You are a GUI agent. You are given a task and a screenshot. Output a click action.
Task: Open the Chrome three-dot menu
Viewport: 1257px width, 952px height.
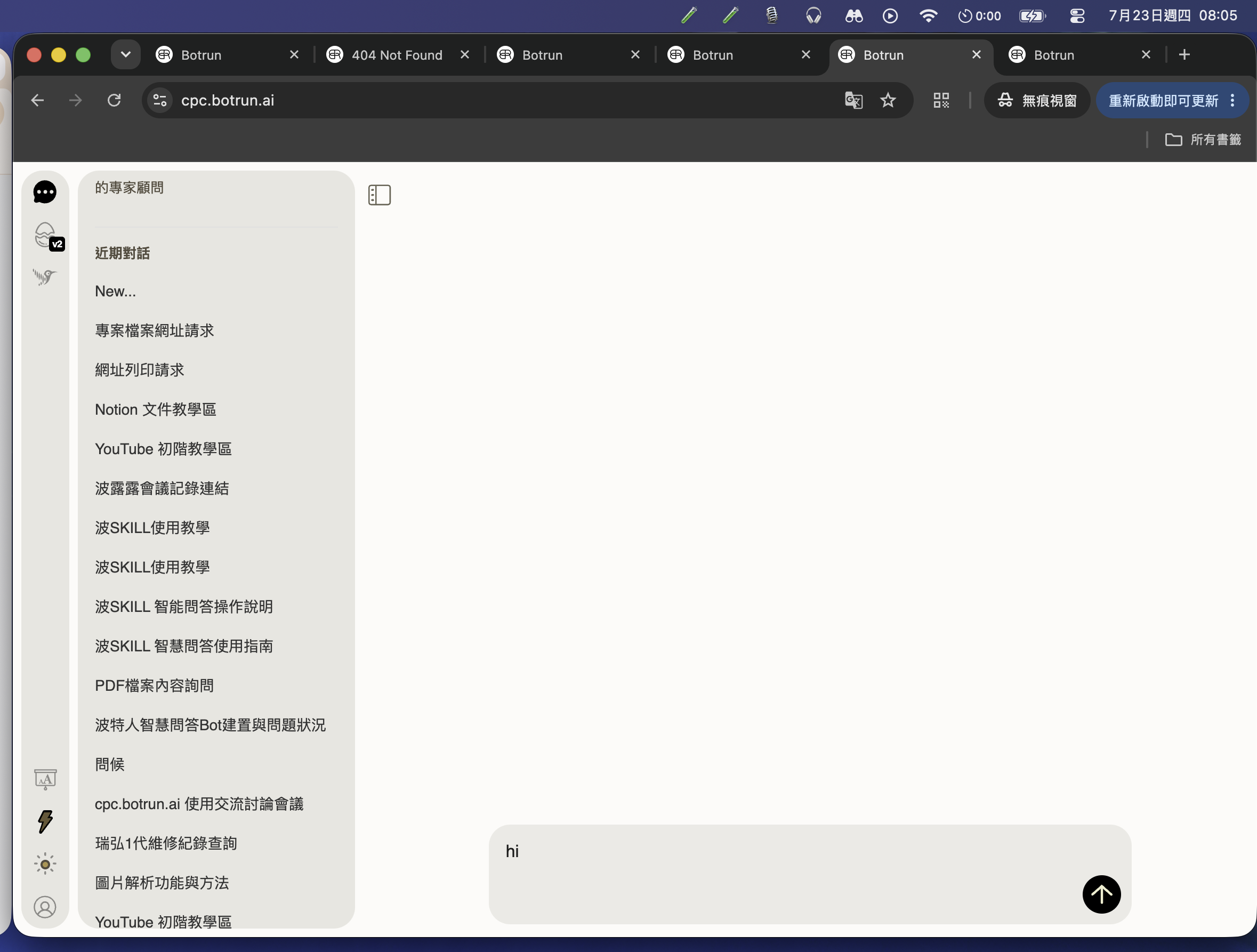(1232, 101)
